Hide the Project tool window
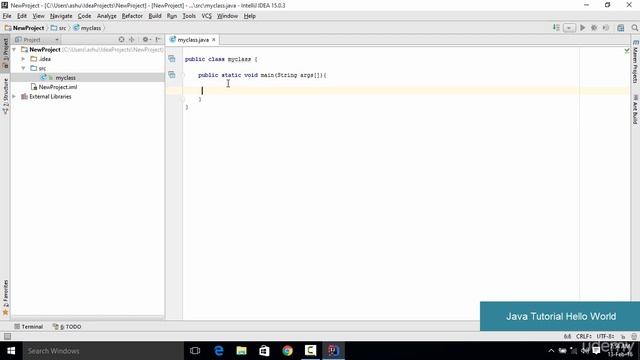Screen dimensions: 640x360 click(158, 40)
